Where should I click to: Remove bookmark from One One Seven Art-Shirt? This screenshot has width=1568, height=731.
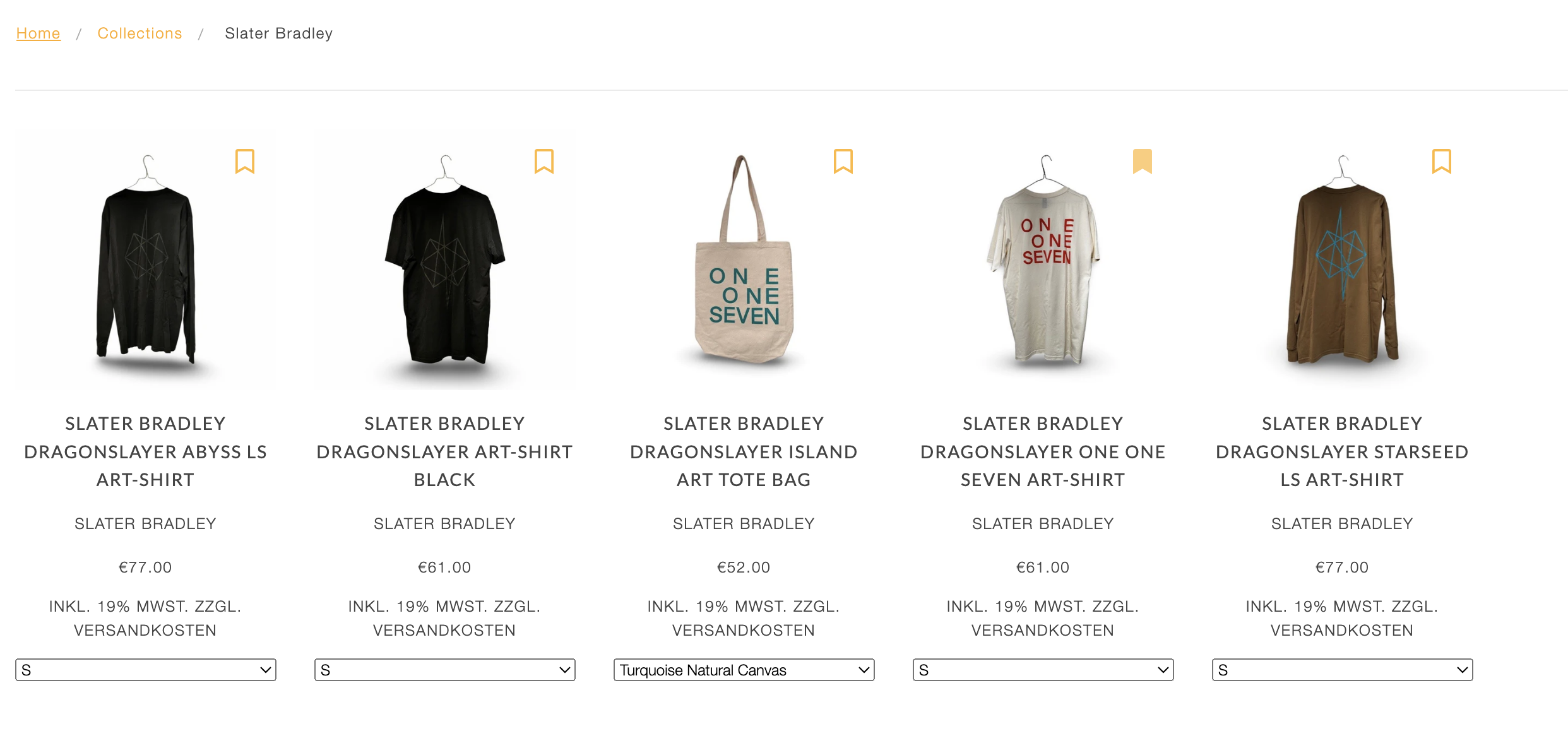(1143, 161)
